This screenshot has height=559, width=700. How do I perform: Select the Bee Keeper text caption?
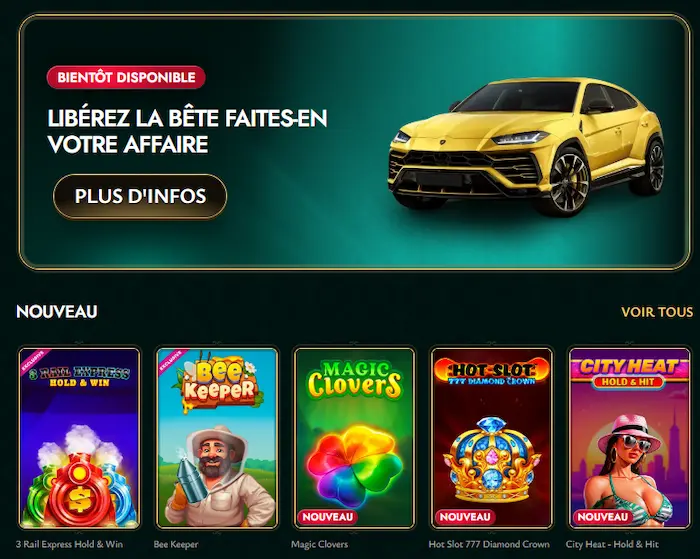click(176, 544)
